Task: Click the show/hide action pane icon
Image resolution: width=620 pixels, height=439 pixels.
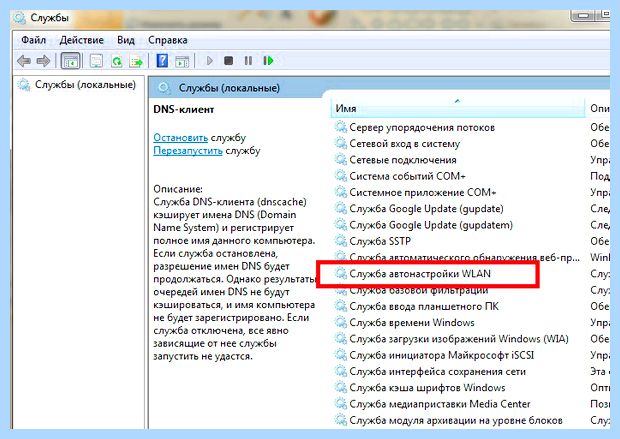Action: pos(182,61)
